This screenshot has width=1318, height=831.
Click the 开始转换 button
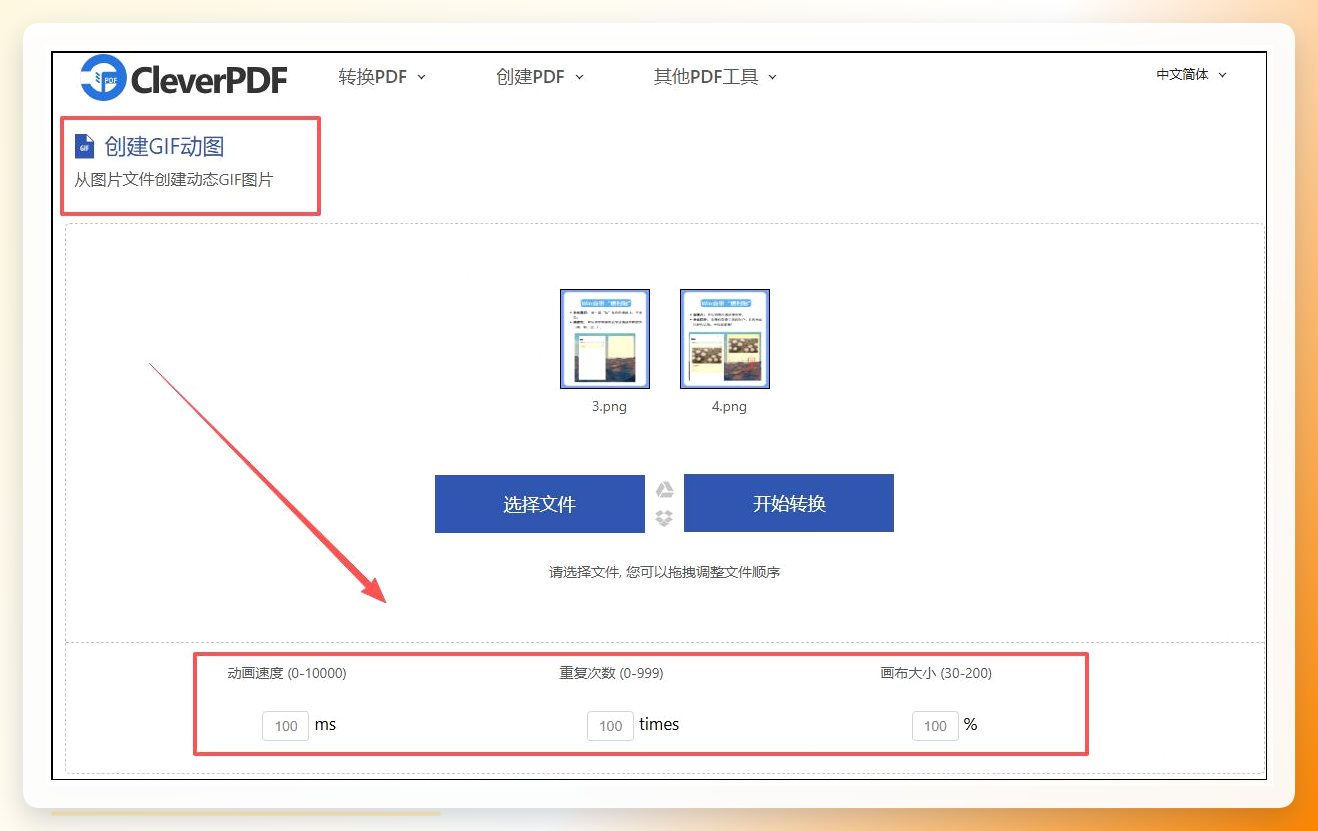coord(789,503)
